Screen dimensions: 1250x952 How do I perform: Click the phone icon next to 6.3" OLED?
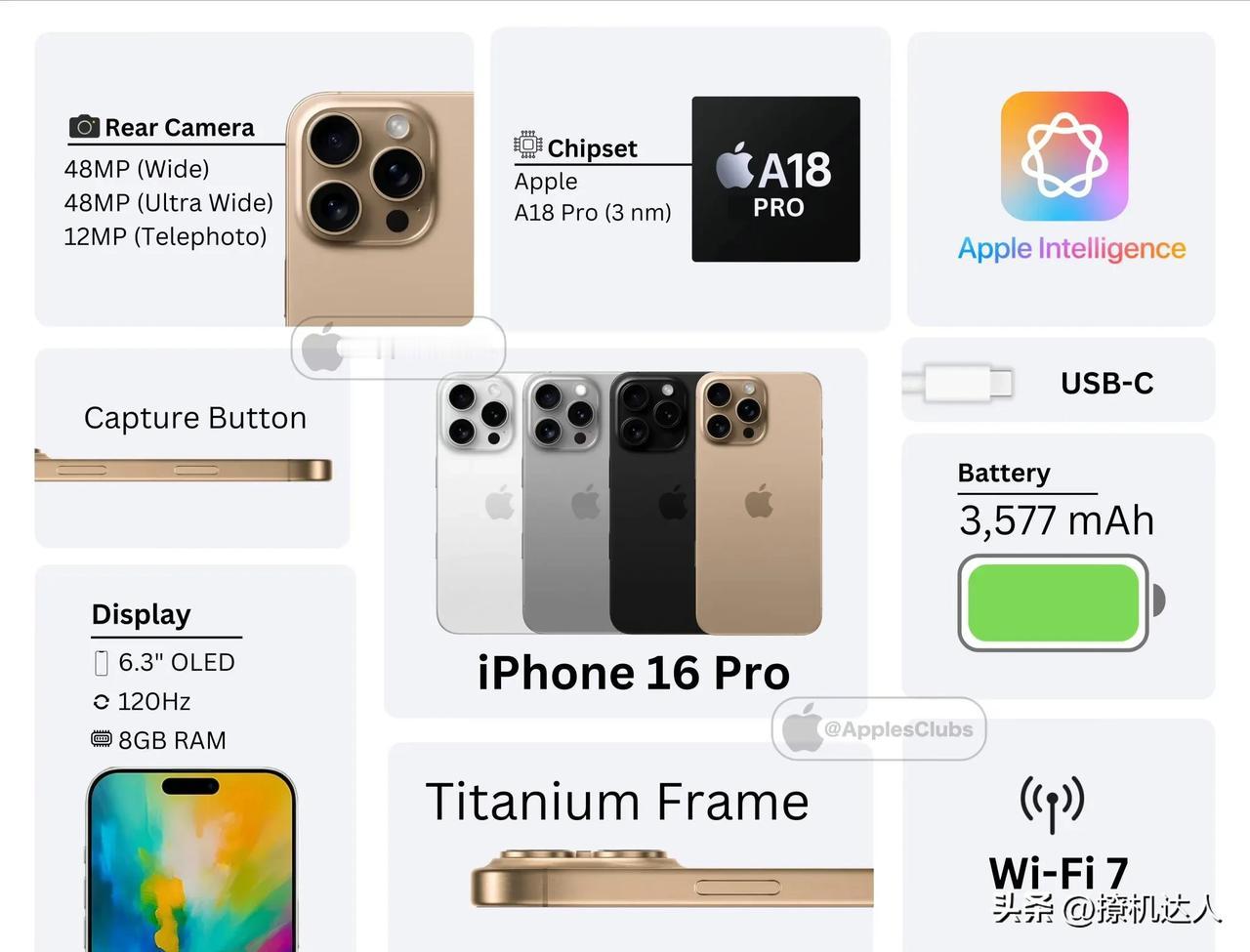(101, 663)
